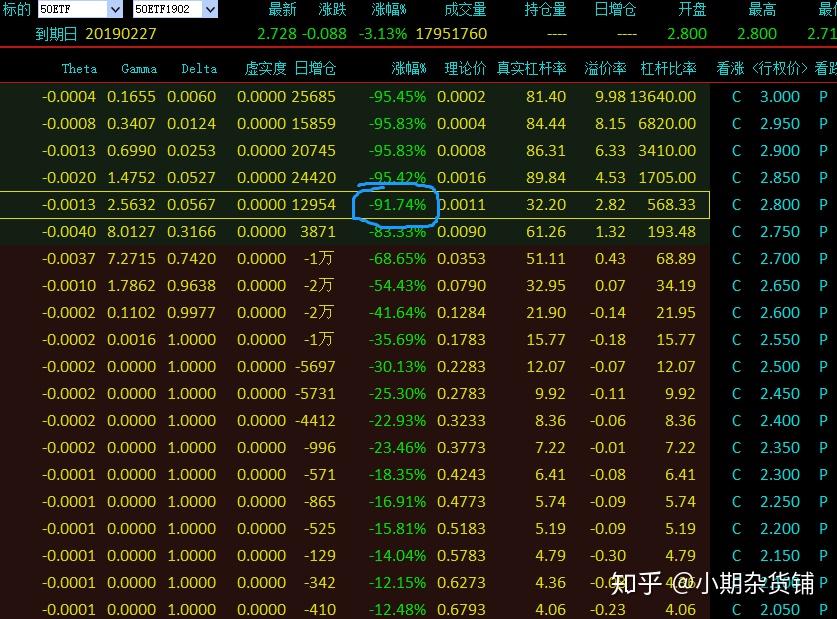Click the C marker beside strike 2.300
Image resolution: width=837 pixels, height=619 pixels.
[736, 475]
